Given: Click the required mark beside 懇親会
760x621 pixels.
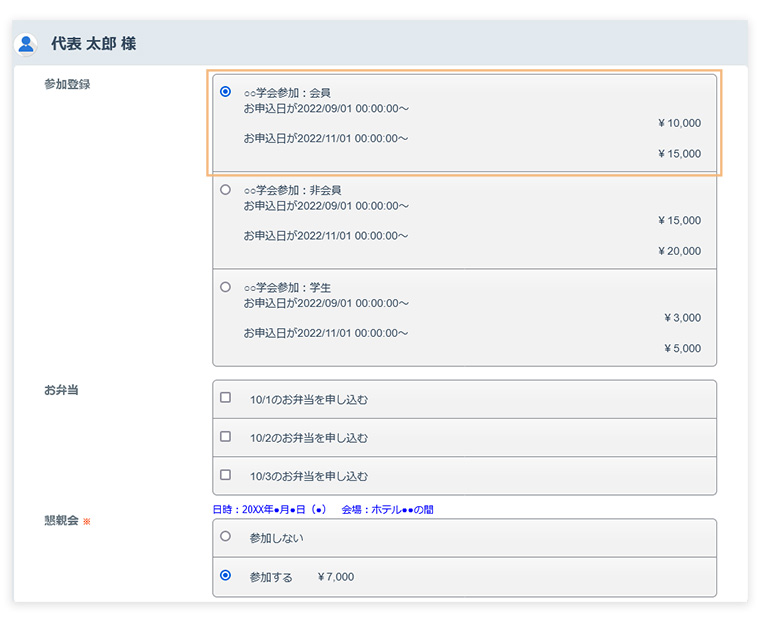Looking at the screenshot, I should click(x=87, y=522).
